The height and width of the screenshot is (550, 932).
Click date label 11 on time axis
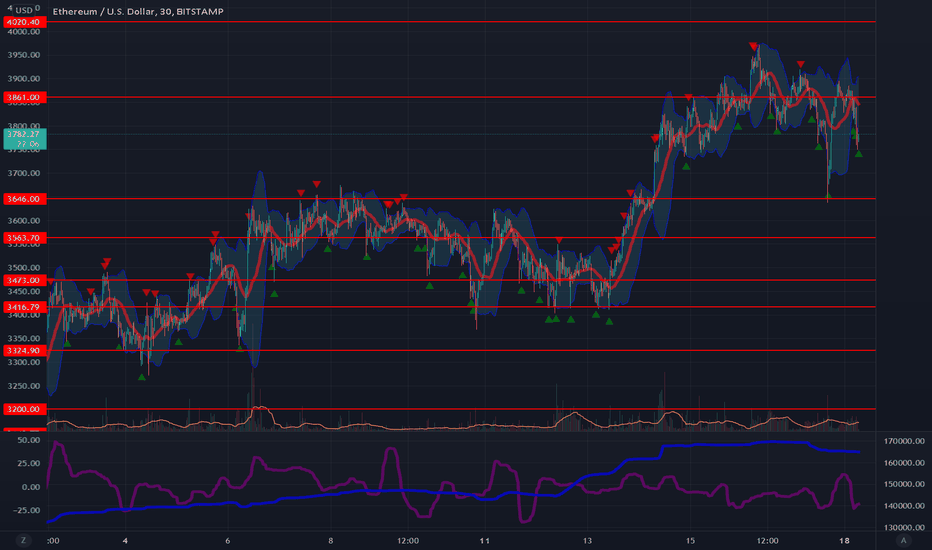[484, 540]
